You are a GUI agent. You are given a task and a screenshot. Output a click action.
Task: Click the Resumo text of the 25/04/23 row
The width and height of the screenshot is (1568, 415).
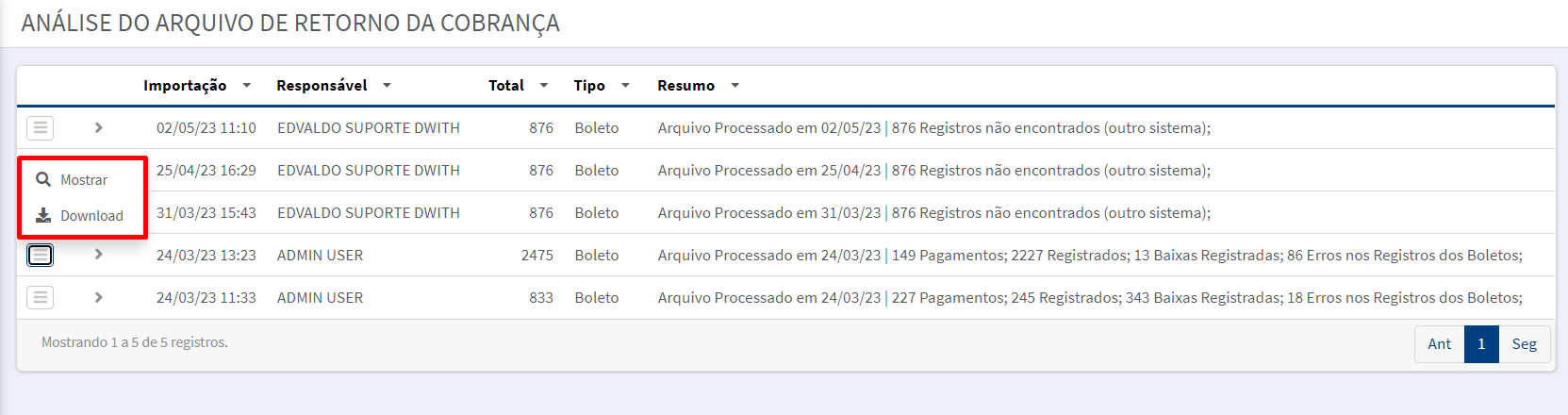pos(933,171)
